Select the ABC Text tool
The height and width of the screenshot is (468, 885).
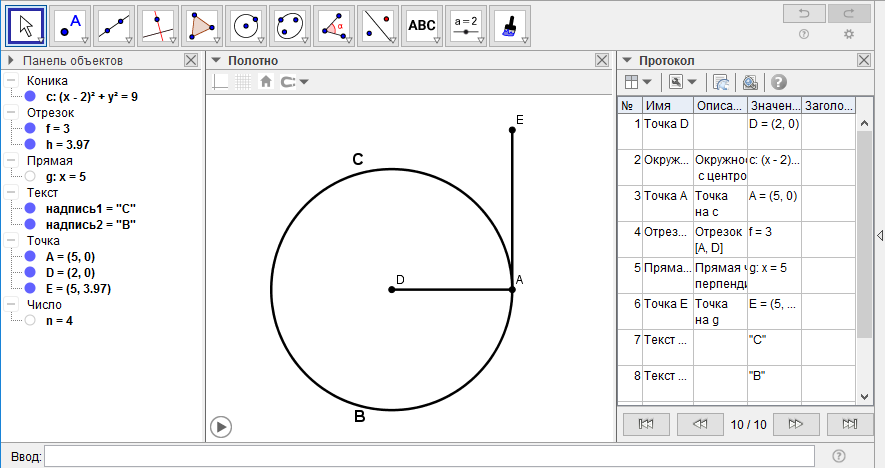tap(422, 26)
